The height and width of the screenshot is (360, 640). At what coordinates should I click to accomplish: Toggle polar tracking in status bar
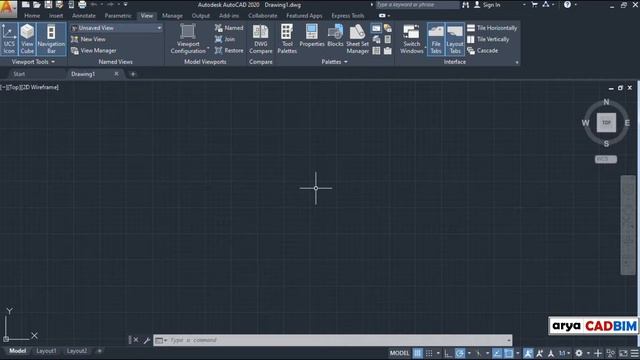[460, 353]
